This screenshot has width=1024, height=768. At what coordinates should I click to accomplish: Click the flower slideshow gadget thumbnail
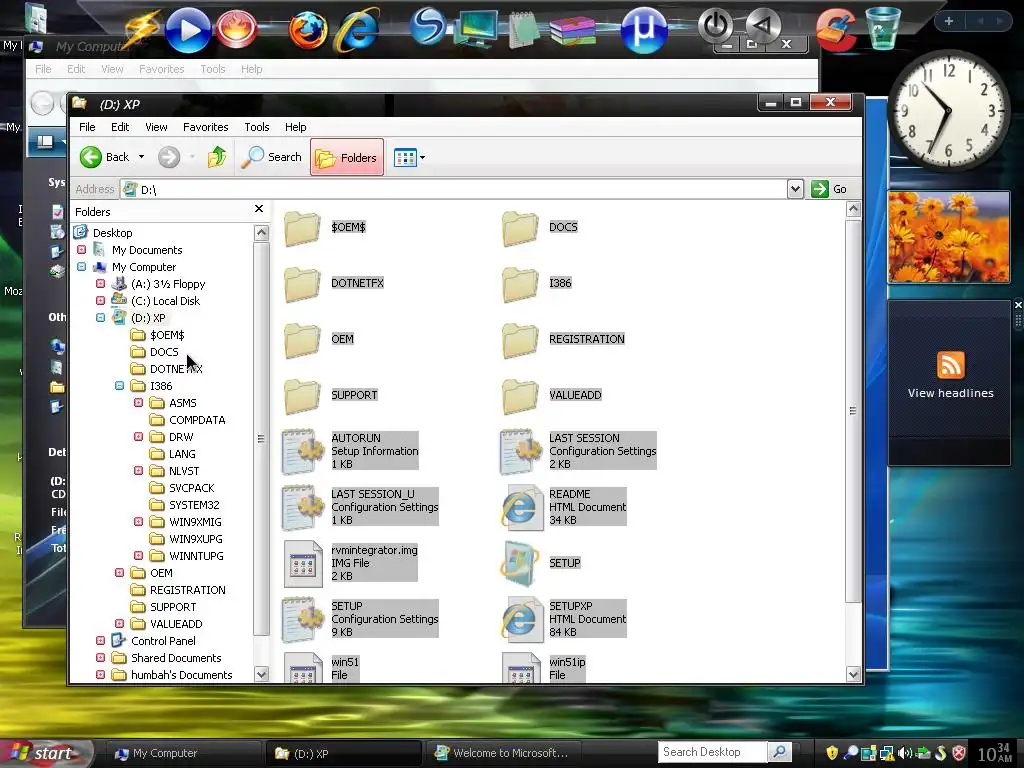click(949, 237)
